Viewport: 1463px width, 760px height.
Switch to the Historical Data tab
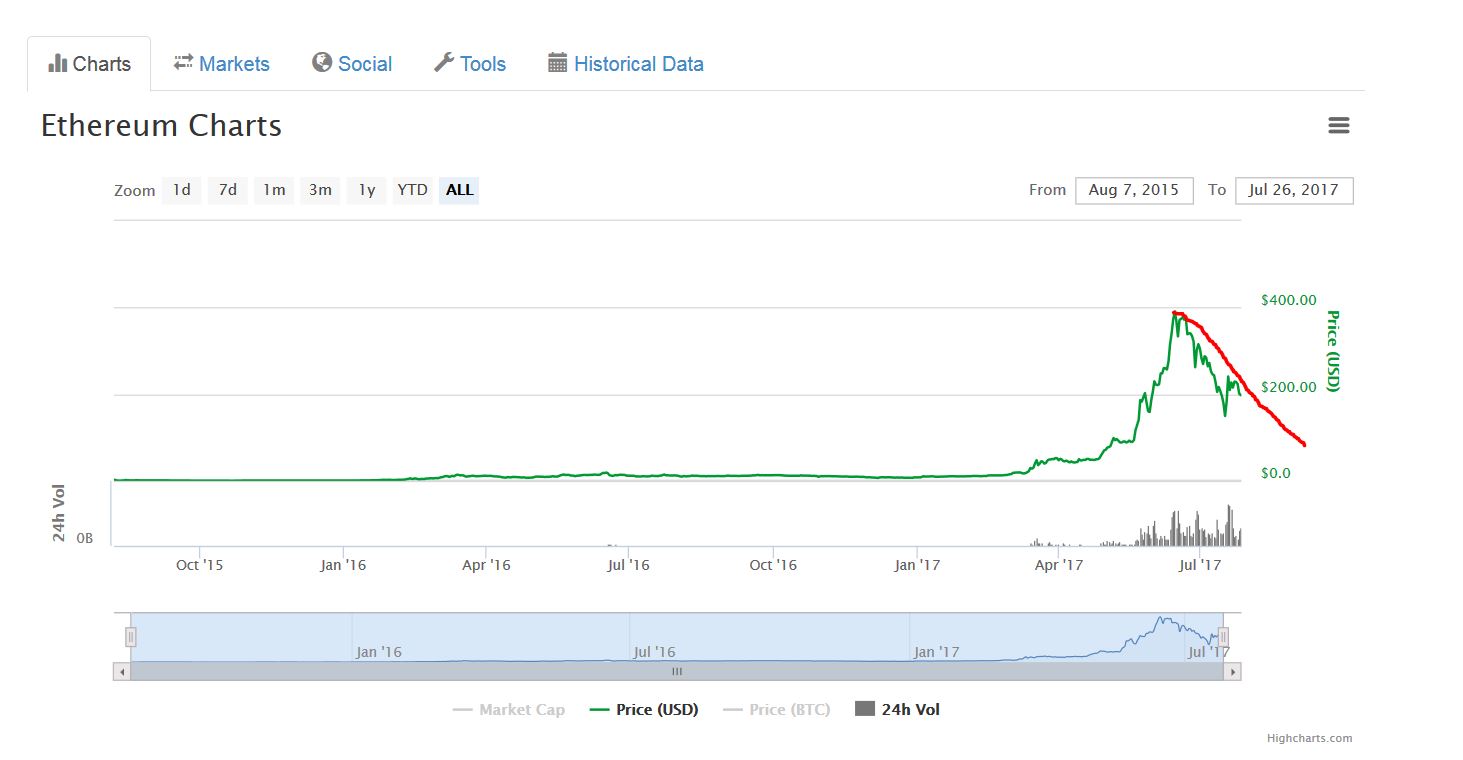pyautogui.click(x=638, y=63)
